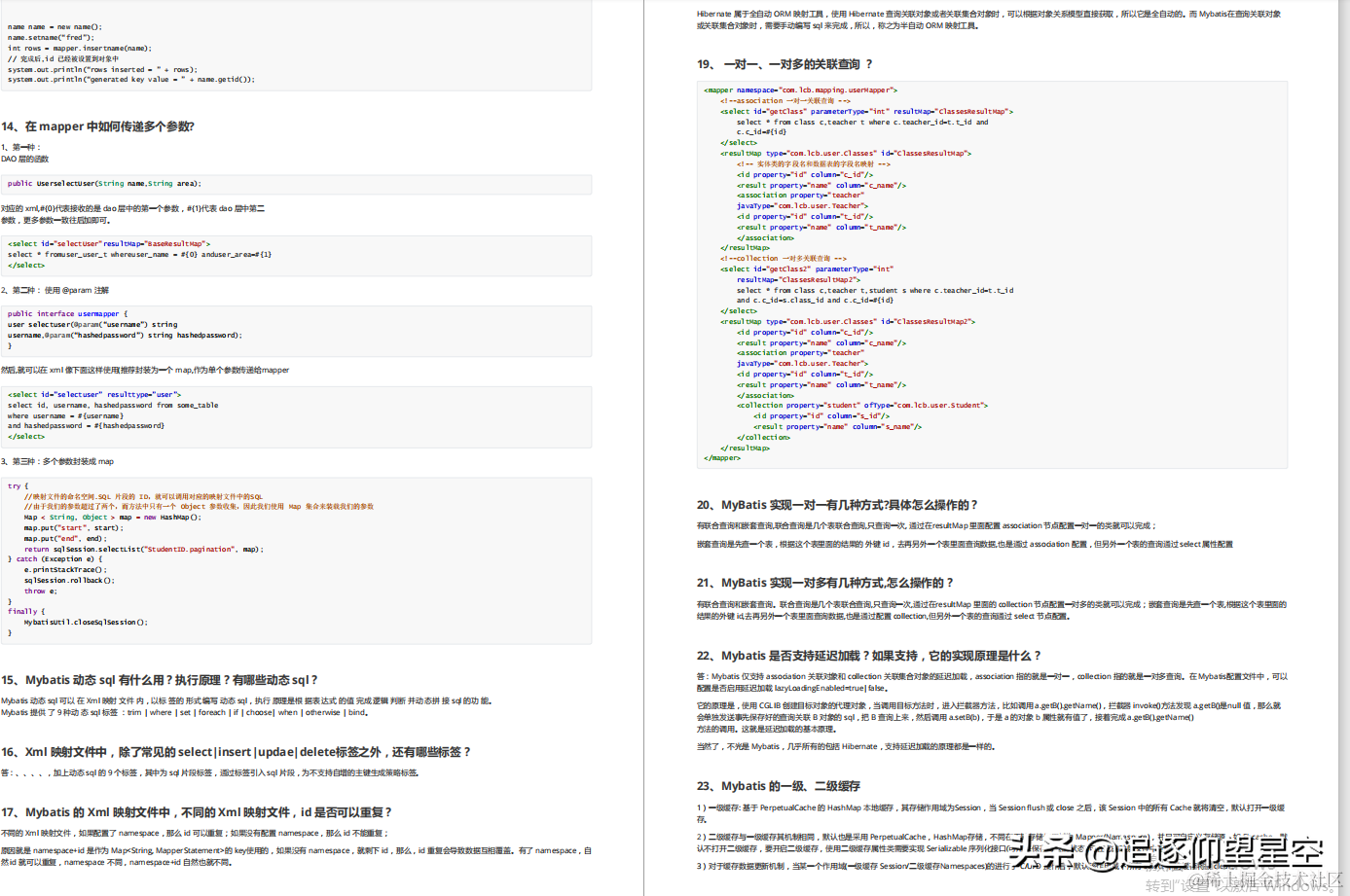The width and height of the screenshot is (1350, 896).
Task: Click code line "int rows = mapper.insertname(name);"
Action: coord(80,48)
